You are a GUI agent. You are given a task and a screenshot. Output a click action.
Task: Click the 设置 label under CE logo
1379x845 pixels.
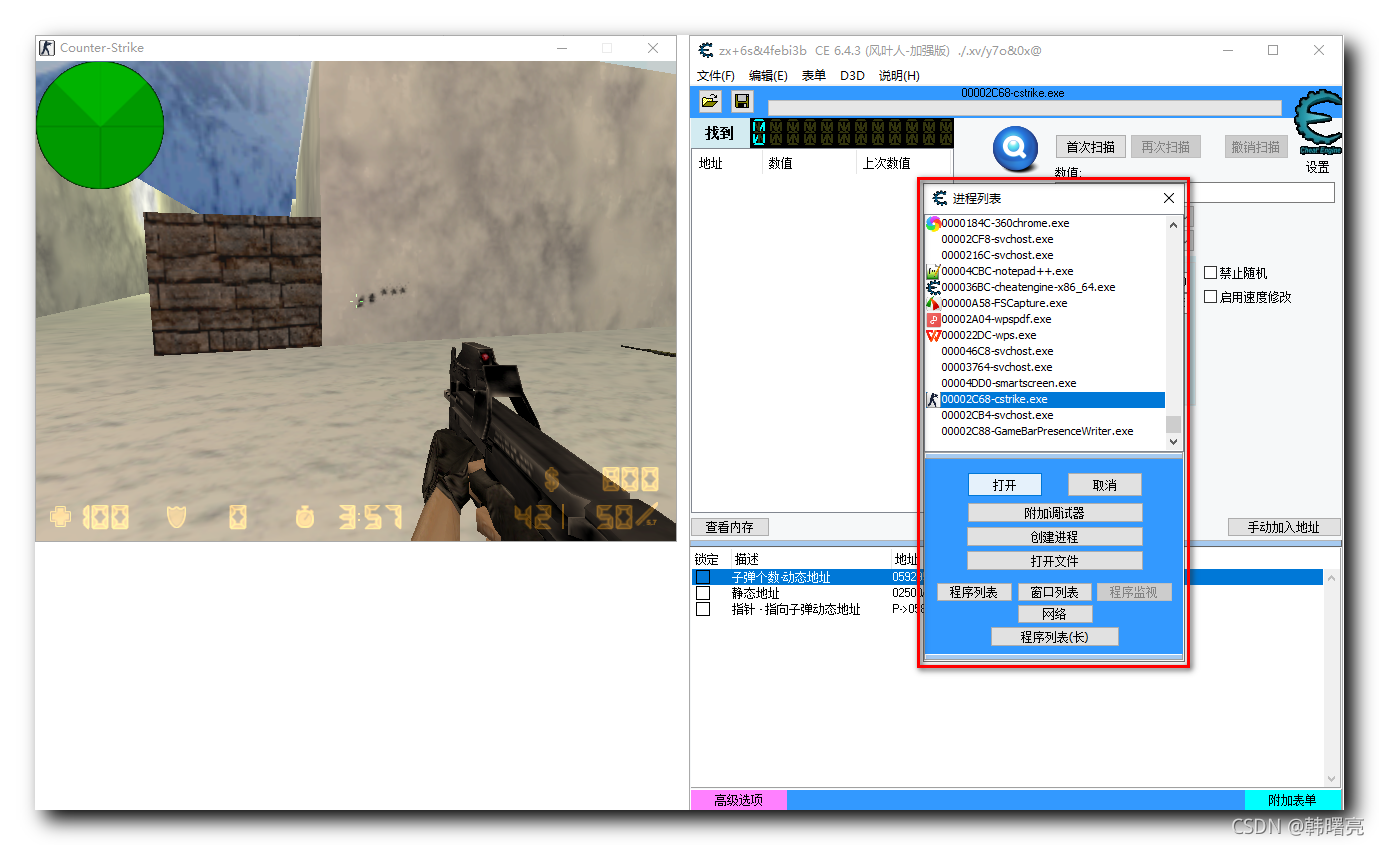1318,167
